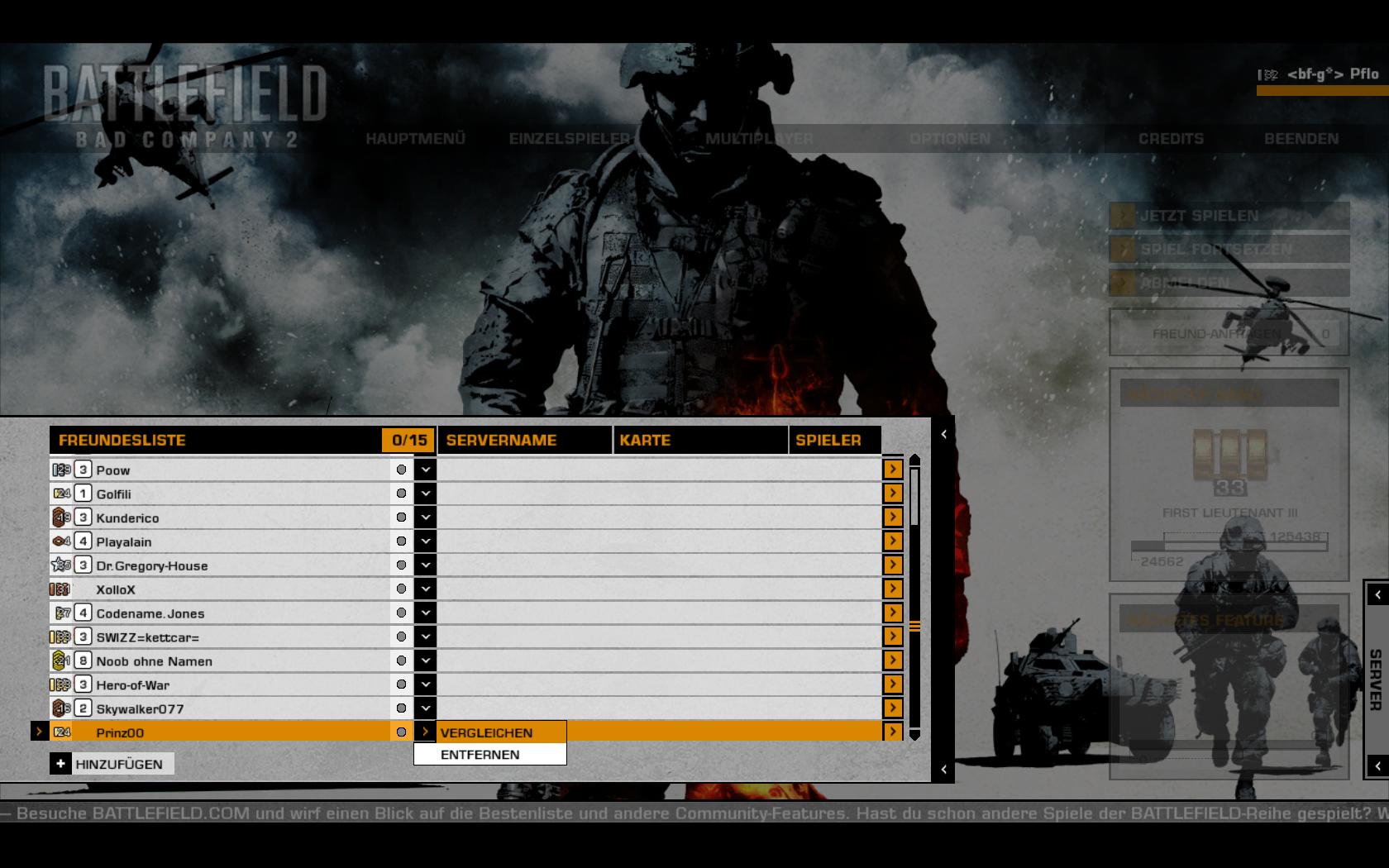This screenshot has height=868, width=1389.
Task: Open the Credits menu
Action: (x=1171, y=139)
